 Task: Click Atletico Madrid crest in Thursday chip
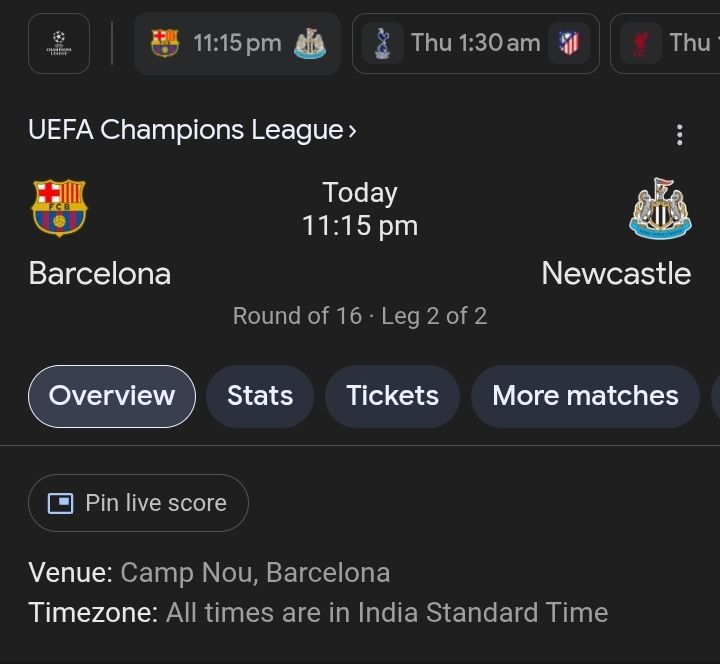pos(569,43)
